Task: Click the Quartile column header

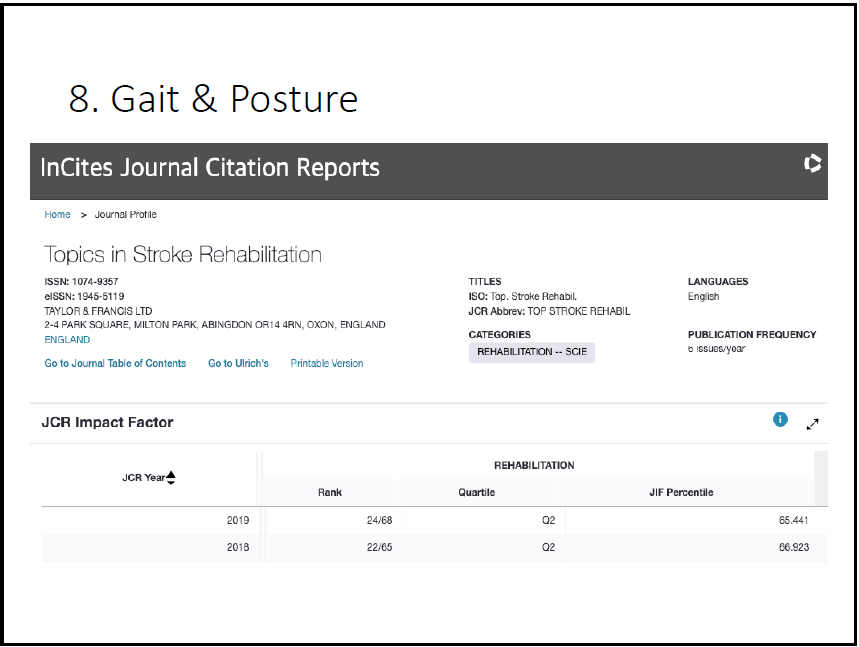Action: 477,493
